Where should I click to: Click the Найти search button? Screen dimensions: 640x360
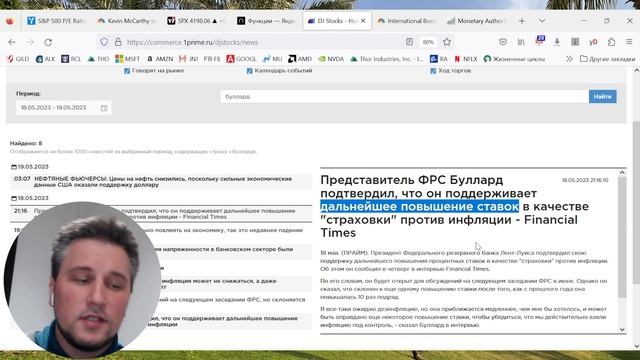pos(602,97)
